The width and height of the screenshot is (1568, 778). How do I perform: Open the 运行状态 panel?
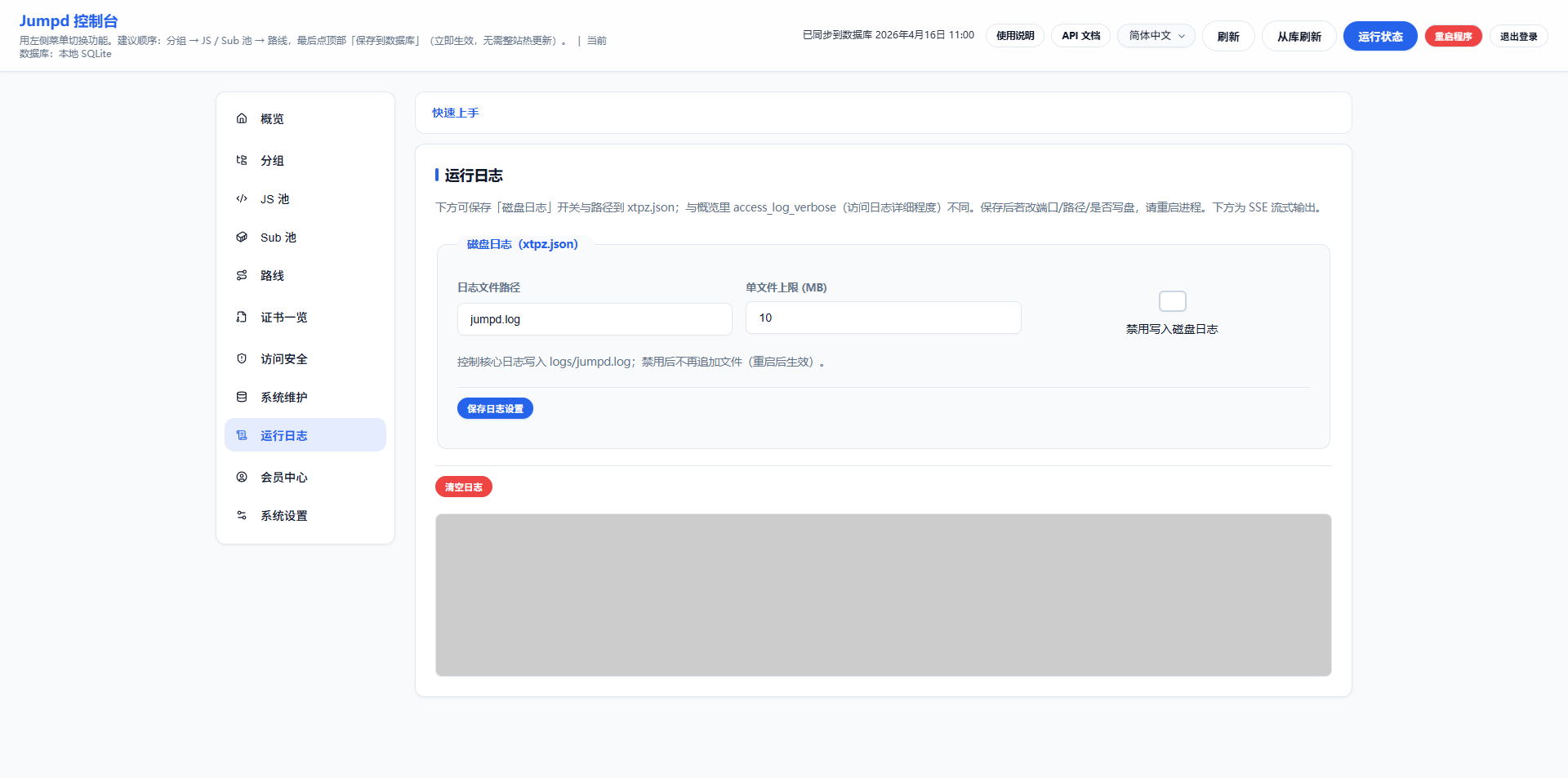pos(1379,36)
